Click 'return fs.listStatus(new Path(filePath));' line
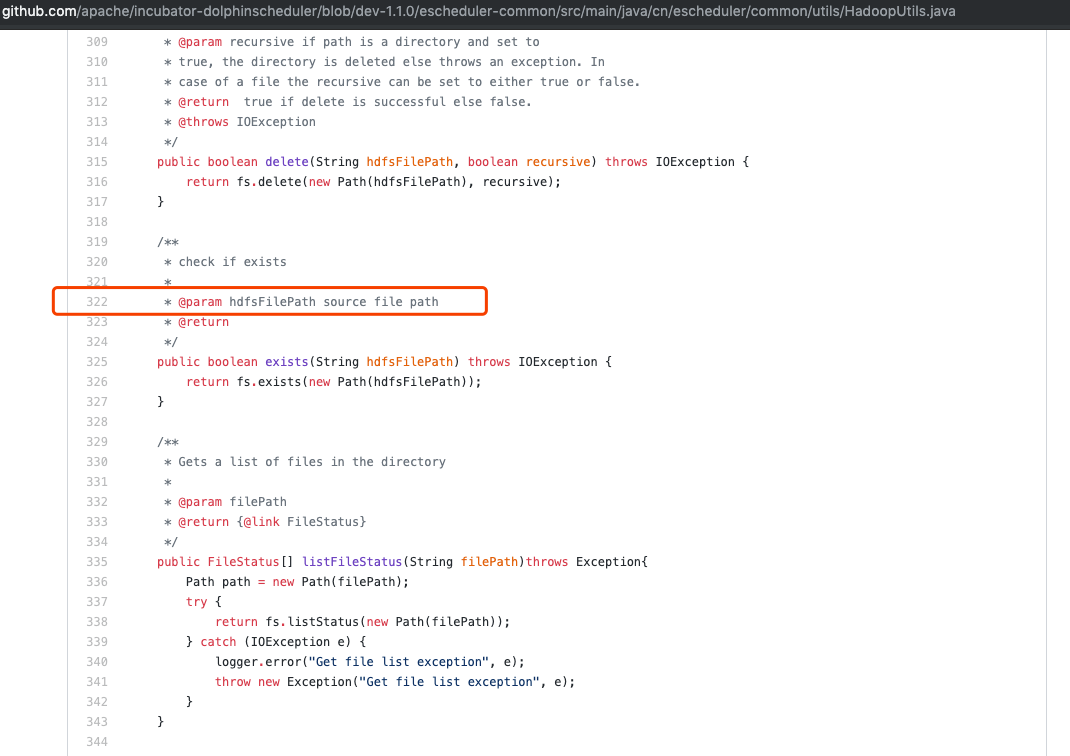 point(362,622)
